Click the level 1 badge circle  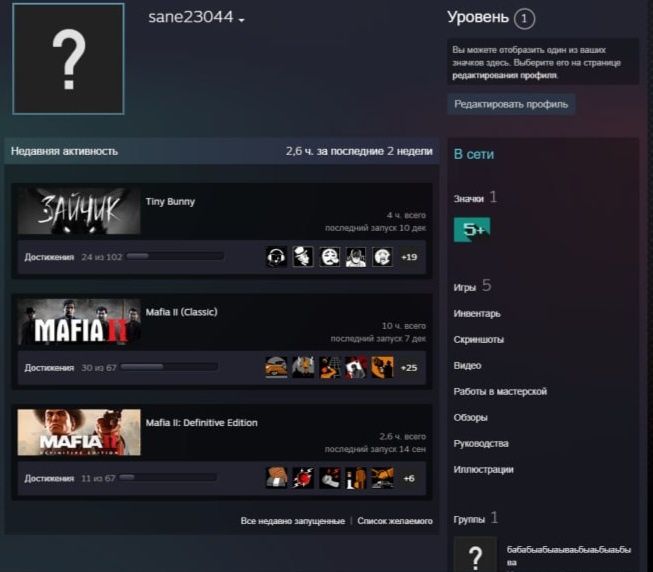point(524,19)
